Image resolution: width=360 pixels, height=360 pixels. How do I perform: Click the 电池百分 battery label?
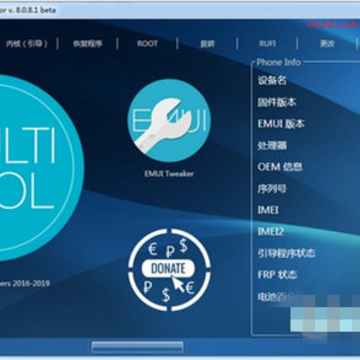coord(280,296)
